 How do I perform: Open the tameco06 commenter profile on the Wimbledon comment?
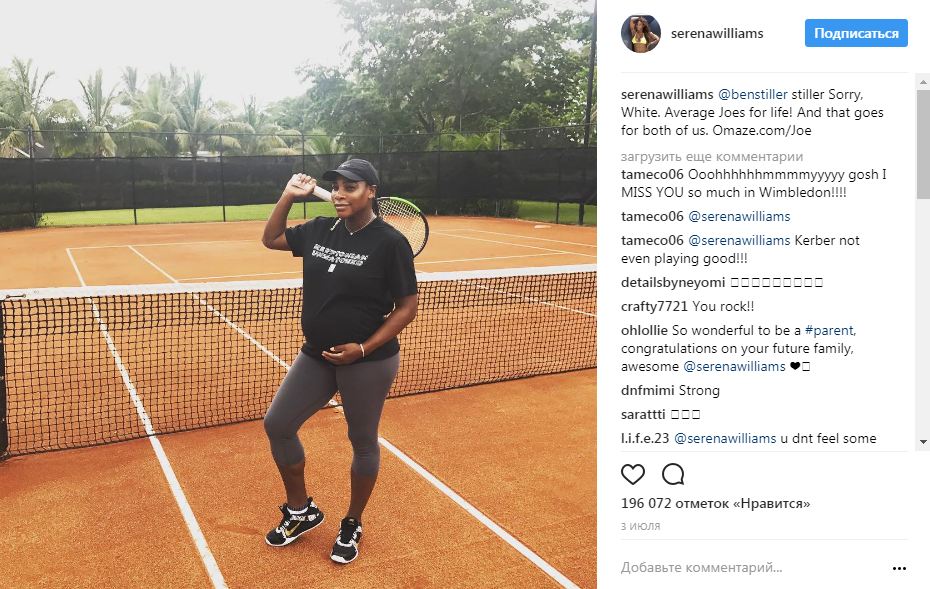coord(652,174)
